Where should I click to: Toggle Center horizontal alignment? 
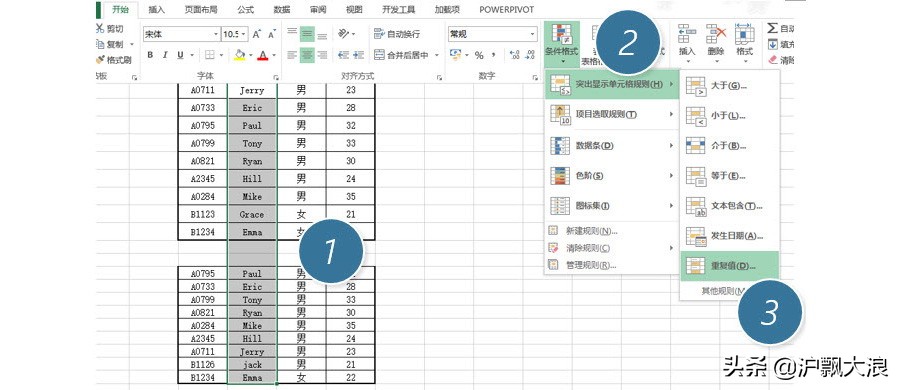(x=307, y=55)
